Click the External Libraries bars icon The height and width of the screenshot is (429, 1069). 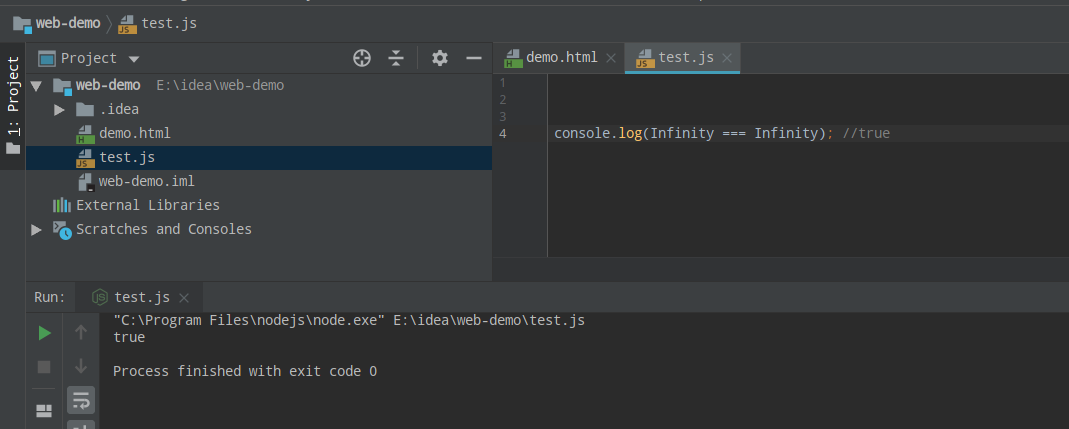[62, 205]
